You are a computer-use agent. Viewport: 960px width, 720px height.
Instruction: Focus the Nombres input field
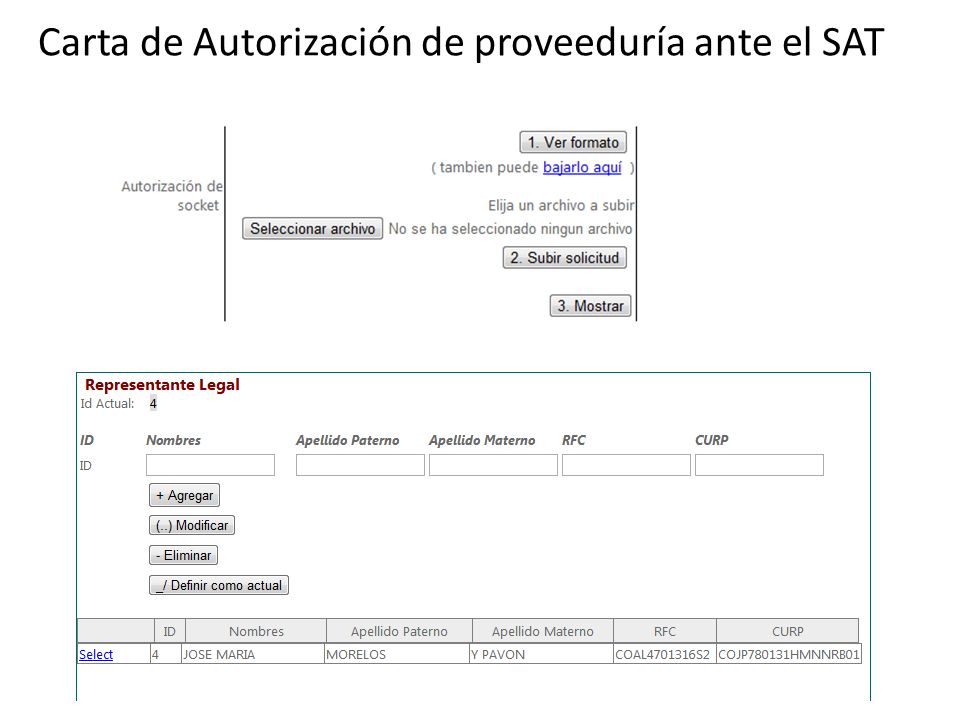click(210, 465)
